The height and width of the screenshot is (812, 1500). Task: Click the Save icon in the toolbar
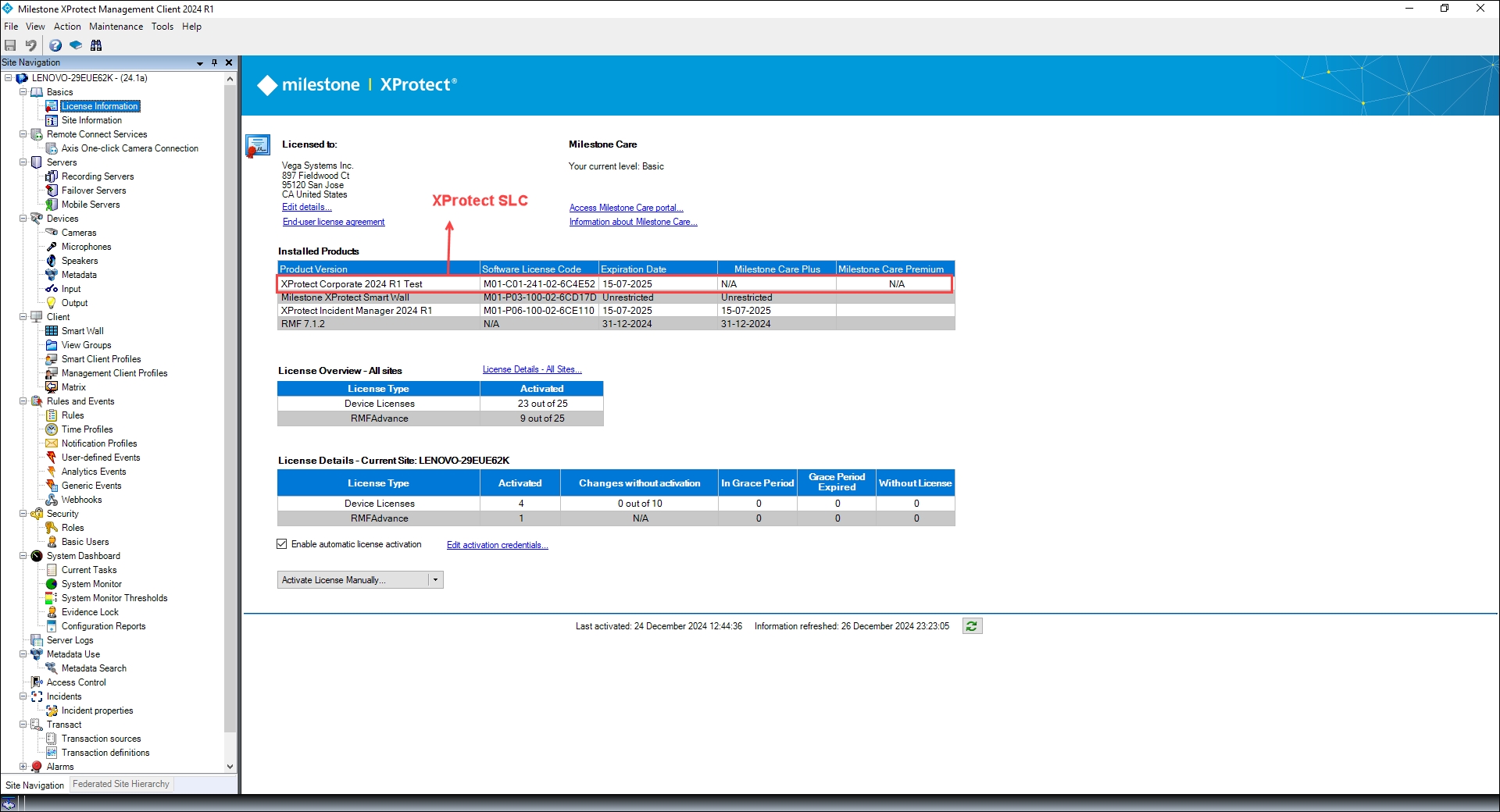10,45
